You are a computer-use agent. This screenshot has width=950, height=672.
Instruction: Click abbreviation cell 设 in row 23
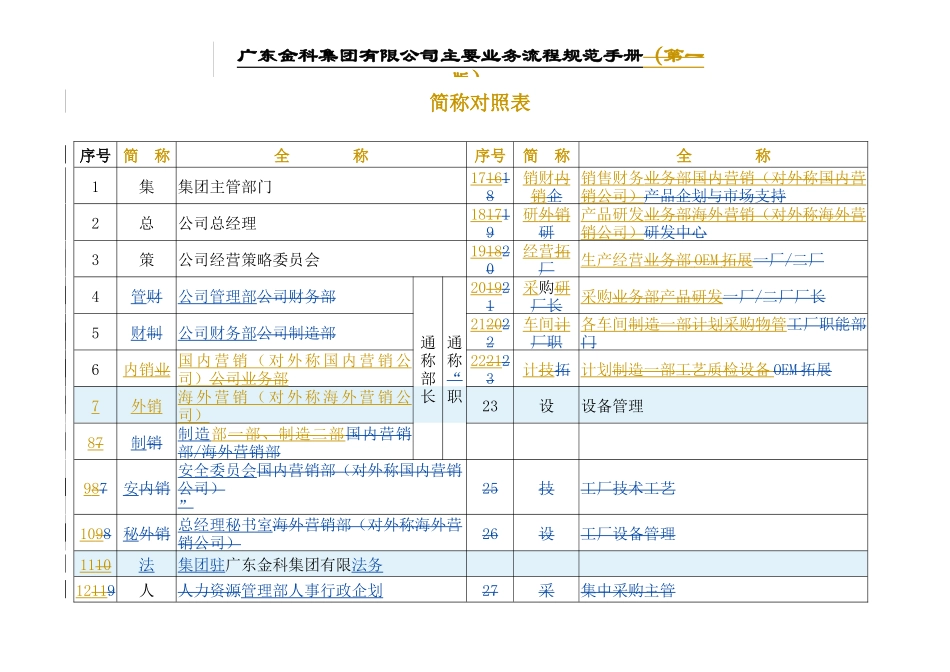point(546,406)
